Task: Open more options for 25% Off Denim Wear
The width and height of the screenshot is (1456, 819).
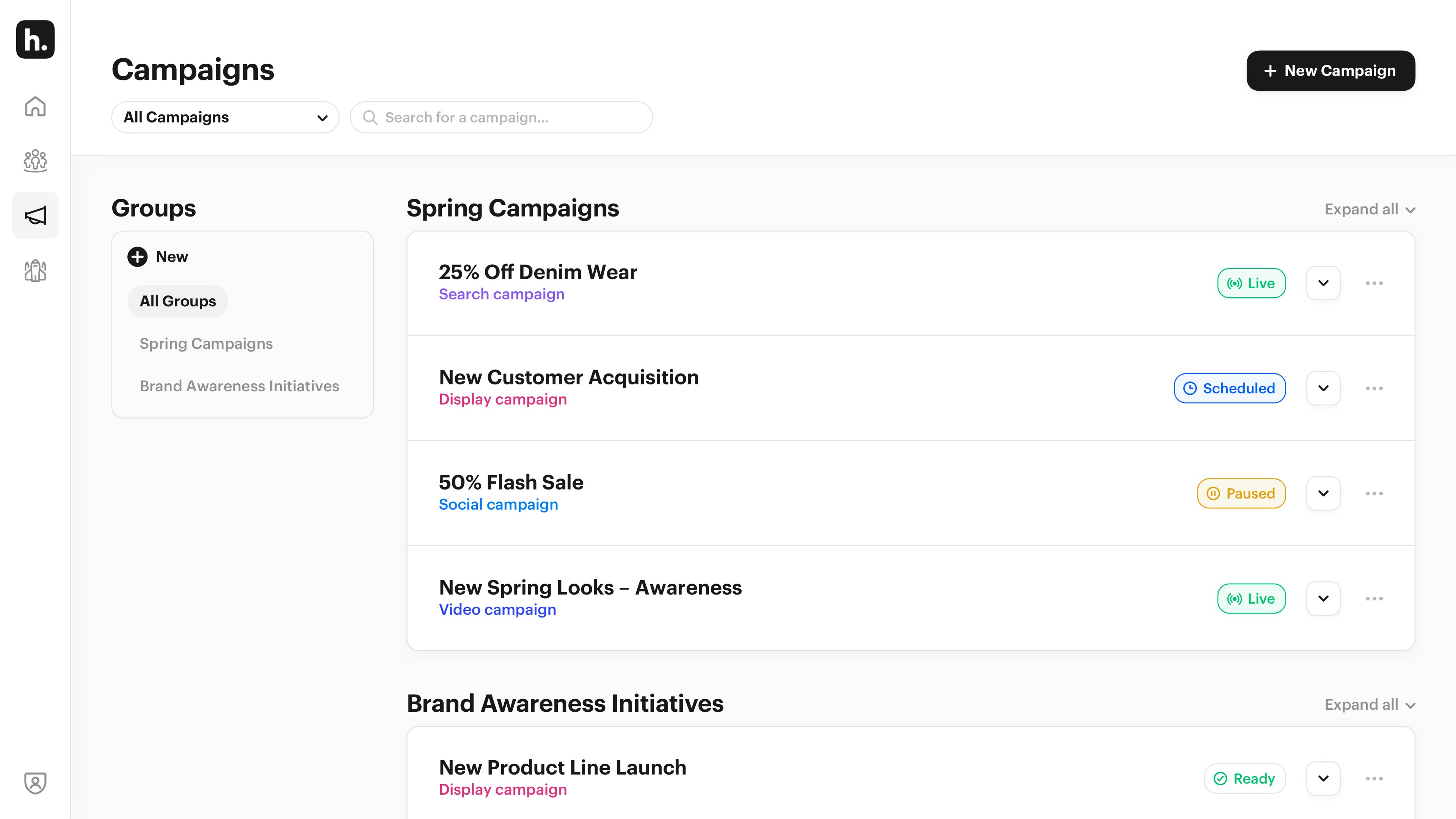Action: click(1374, 283)
